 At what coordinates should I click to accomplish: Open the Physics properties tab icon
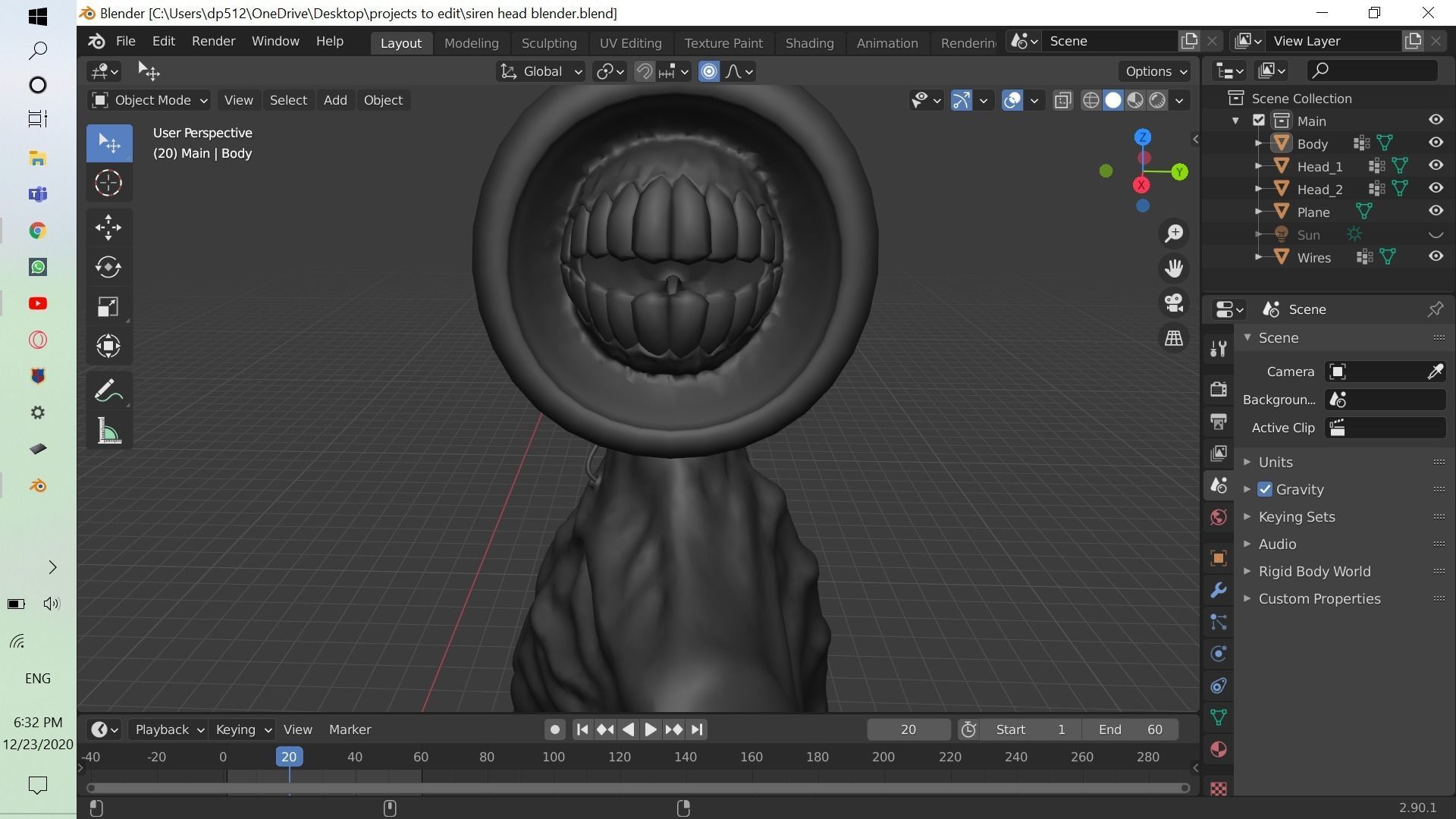point(1219,654)
